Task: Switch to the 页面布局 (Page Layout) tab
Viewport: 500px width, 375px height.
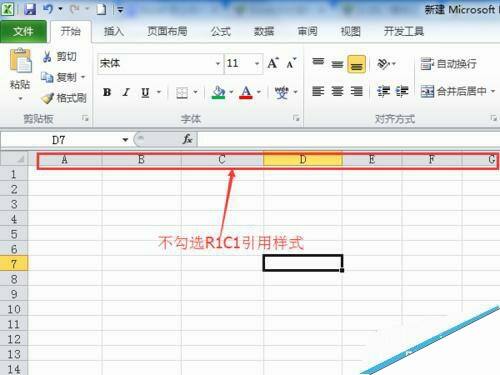Action: tap(167, 32)
